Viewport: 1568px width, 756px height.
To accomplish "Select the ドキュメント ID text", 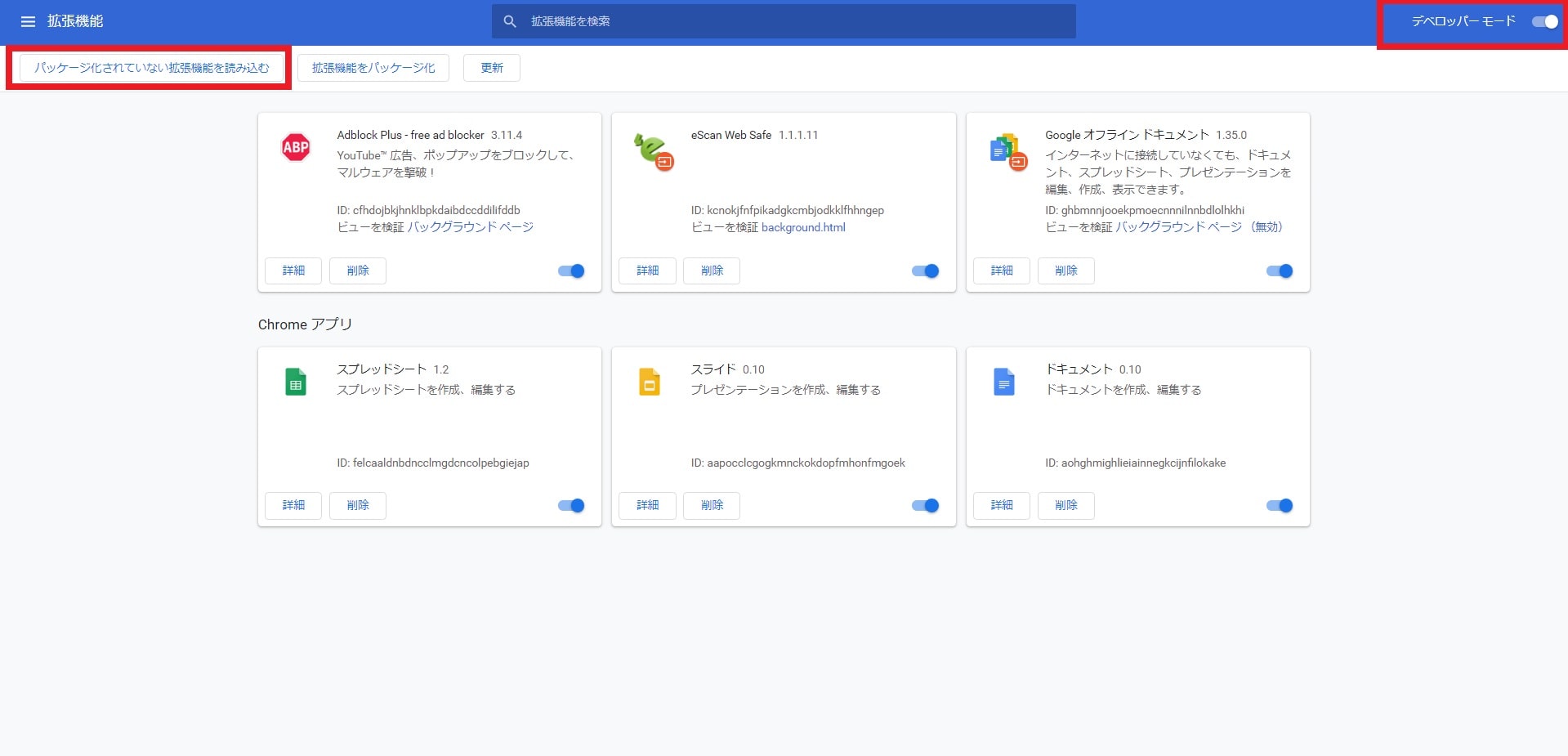I will click(x=1136, y=463).
